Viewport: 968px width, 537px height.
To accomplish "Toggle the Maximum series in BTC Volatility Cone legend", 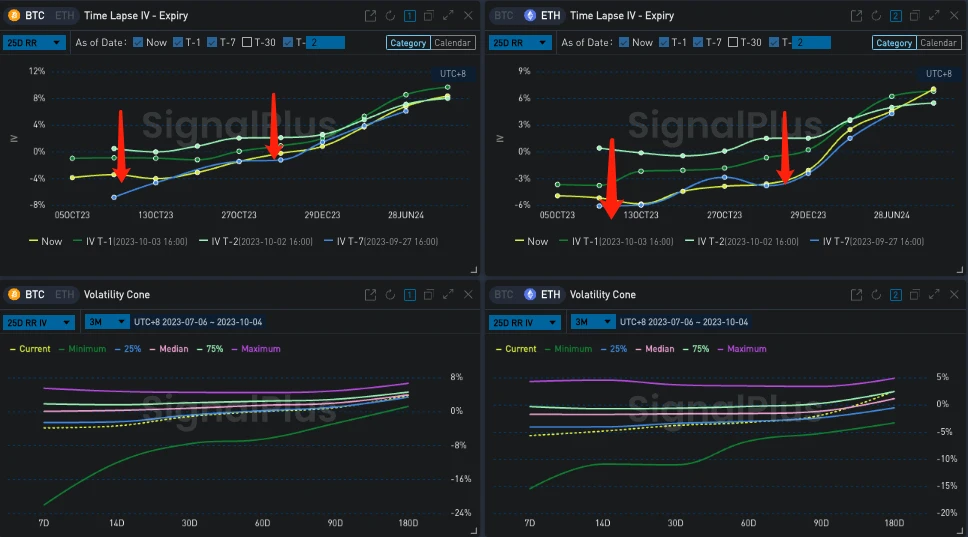I will [258, 349].
